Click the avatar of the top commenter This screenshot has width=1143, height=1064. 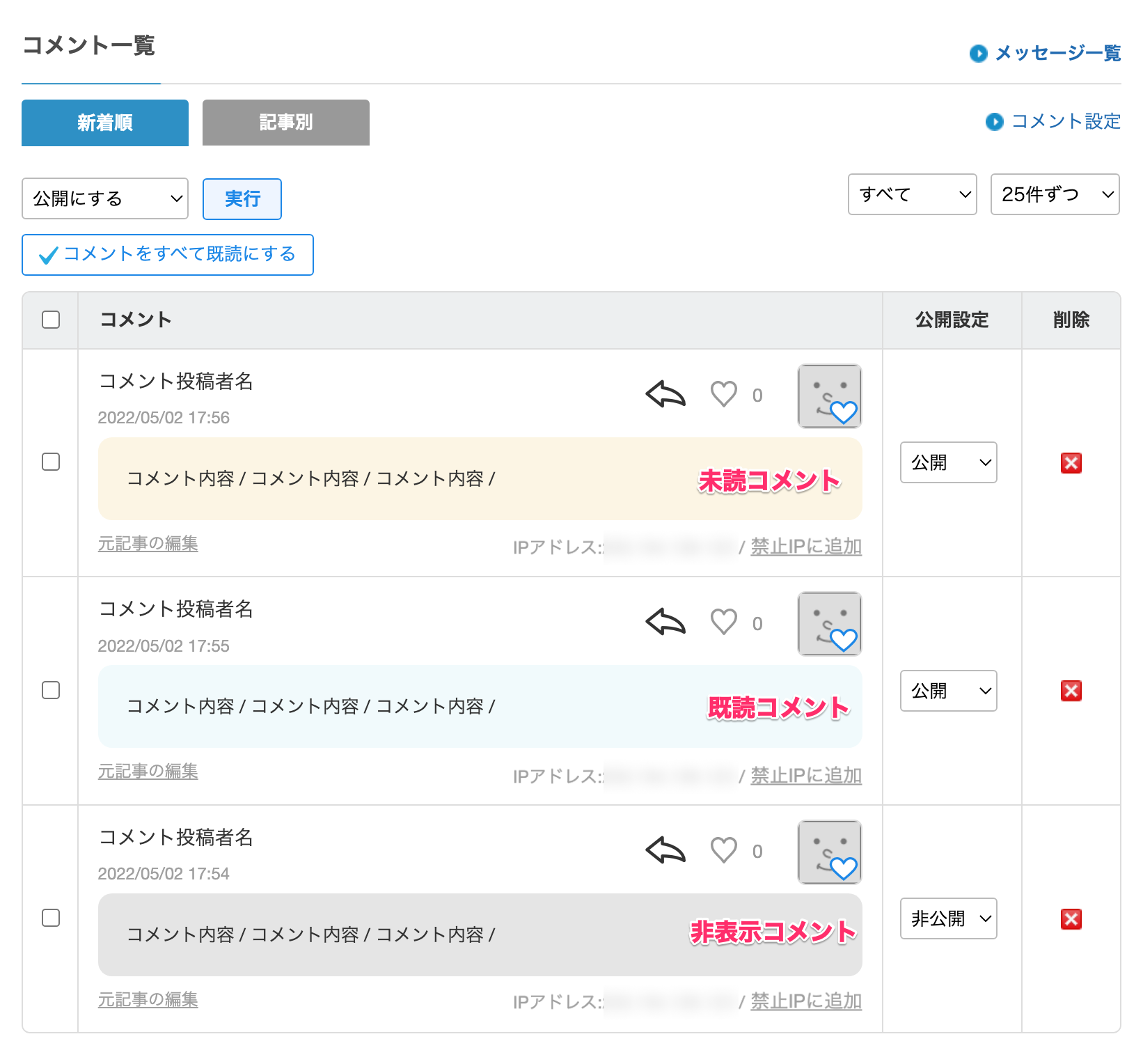(x=829, y=396)
